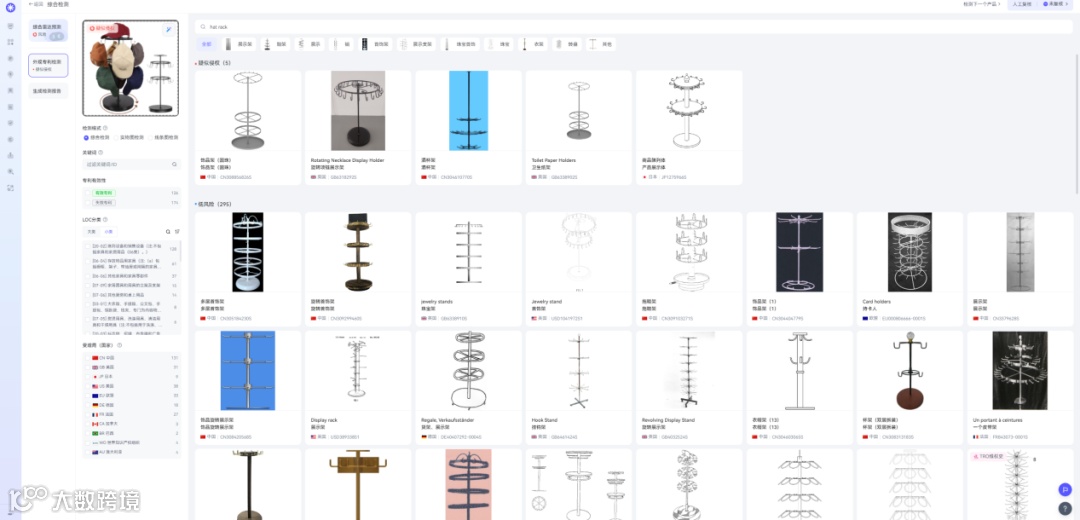1080x520 pixels.
Task: Open the Card holders patent card
Action: [x=909, y=269]
